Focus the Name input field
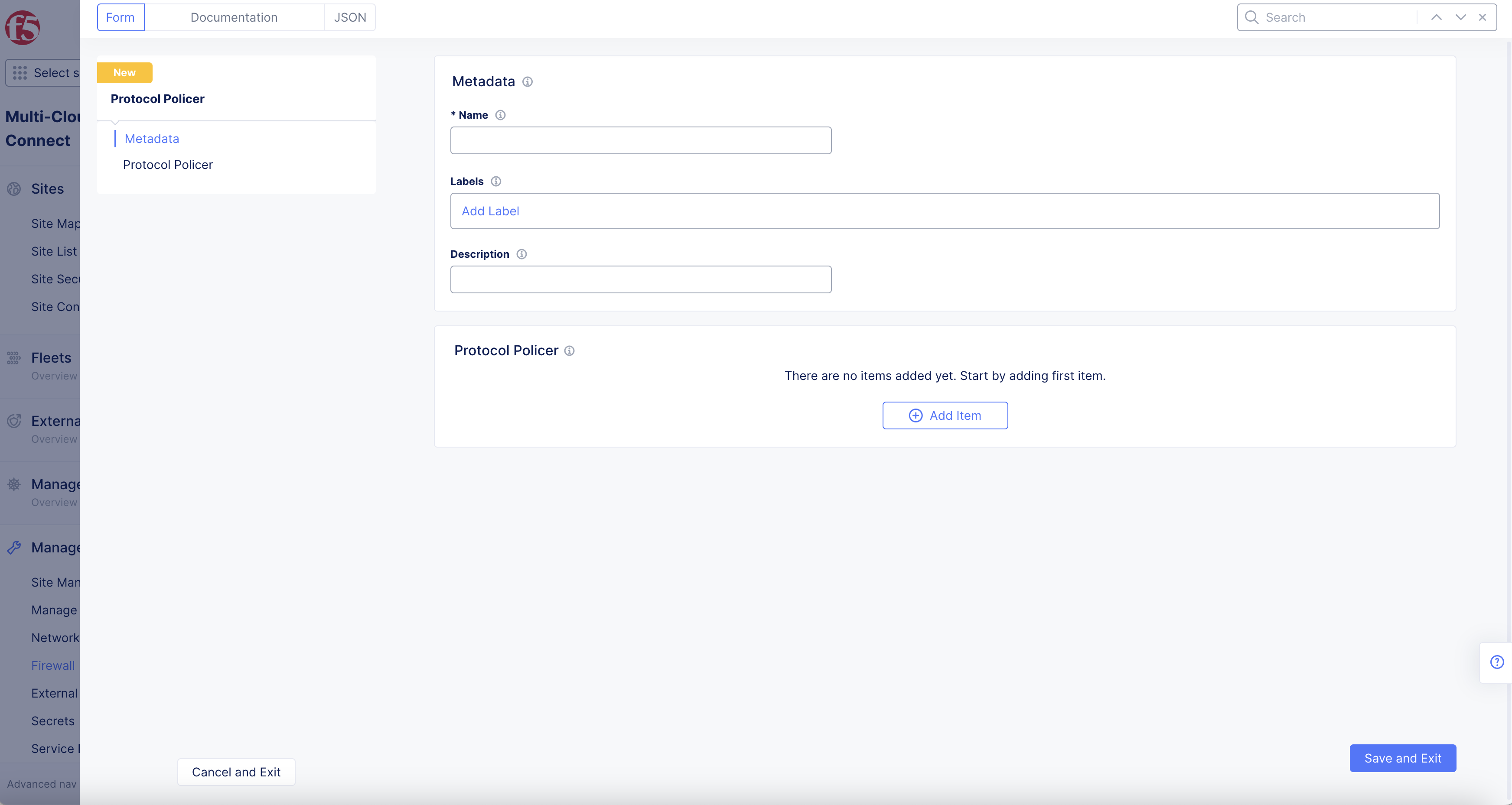Viewport: 1512px width, 805px height. coord(640,141)
